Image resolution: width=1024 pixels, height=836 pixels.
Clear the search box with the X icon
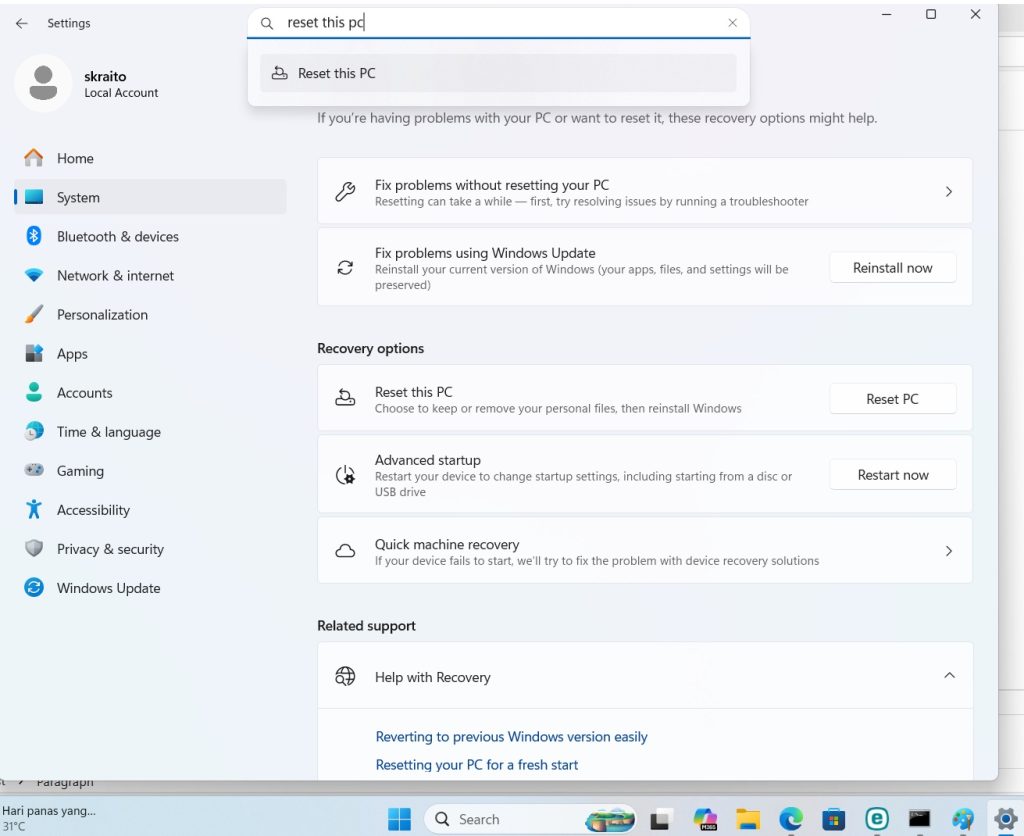click(x=732, y=23)
